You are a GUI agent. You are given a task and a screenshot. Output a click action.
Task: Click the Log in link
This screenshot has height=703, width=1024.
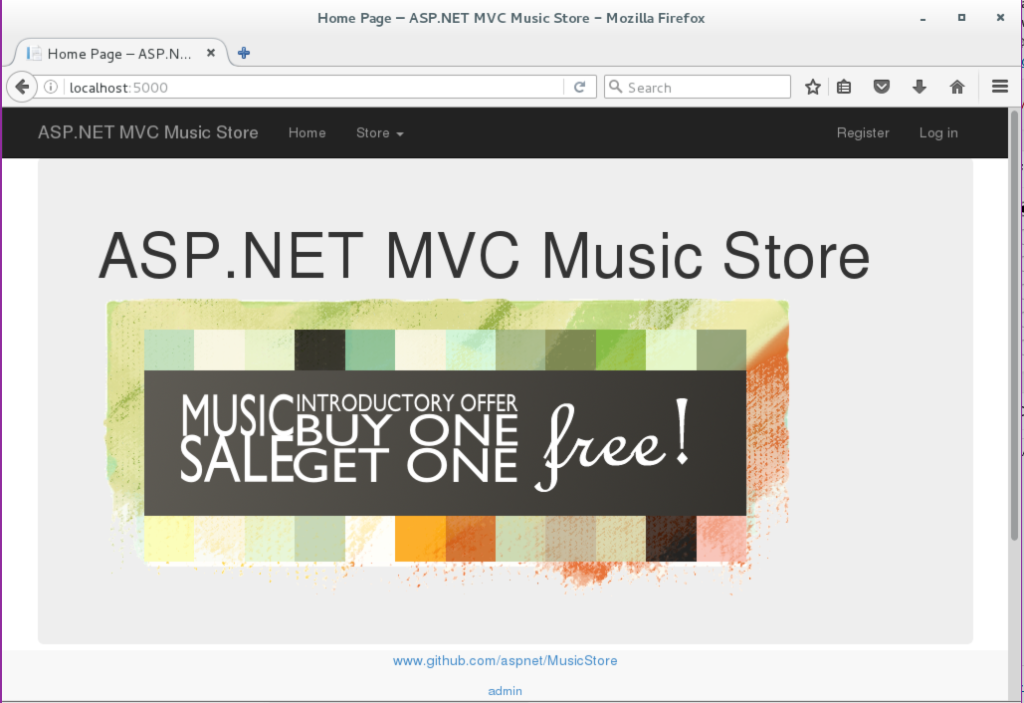click(938, 133)
